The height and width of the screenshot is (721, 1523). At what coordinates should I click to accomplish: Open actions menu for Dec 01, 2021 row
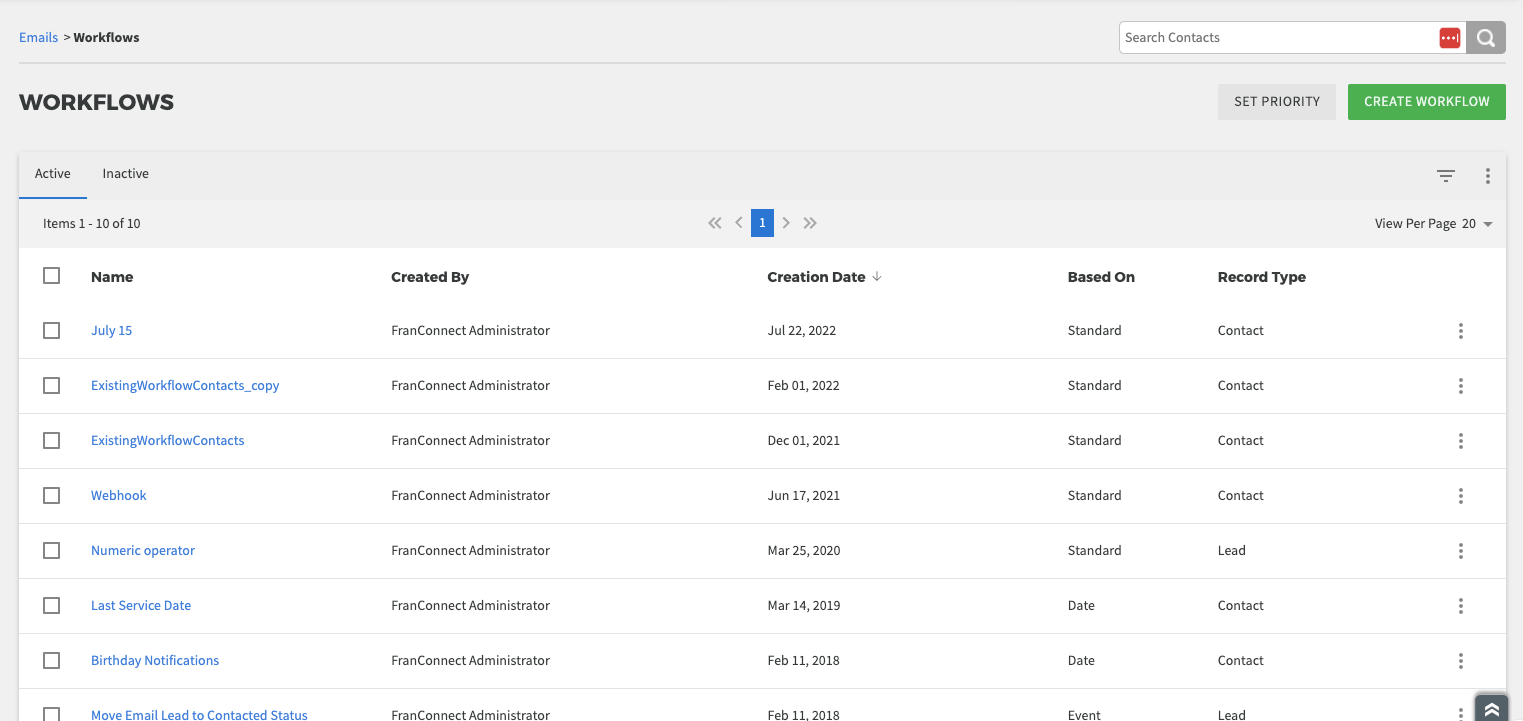[1461, 441]
